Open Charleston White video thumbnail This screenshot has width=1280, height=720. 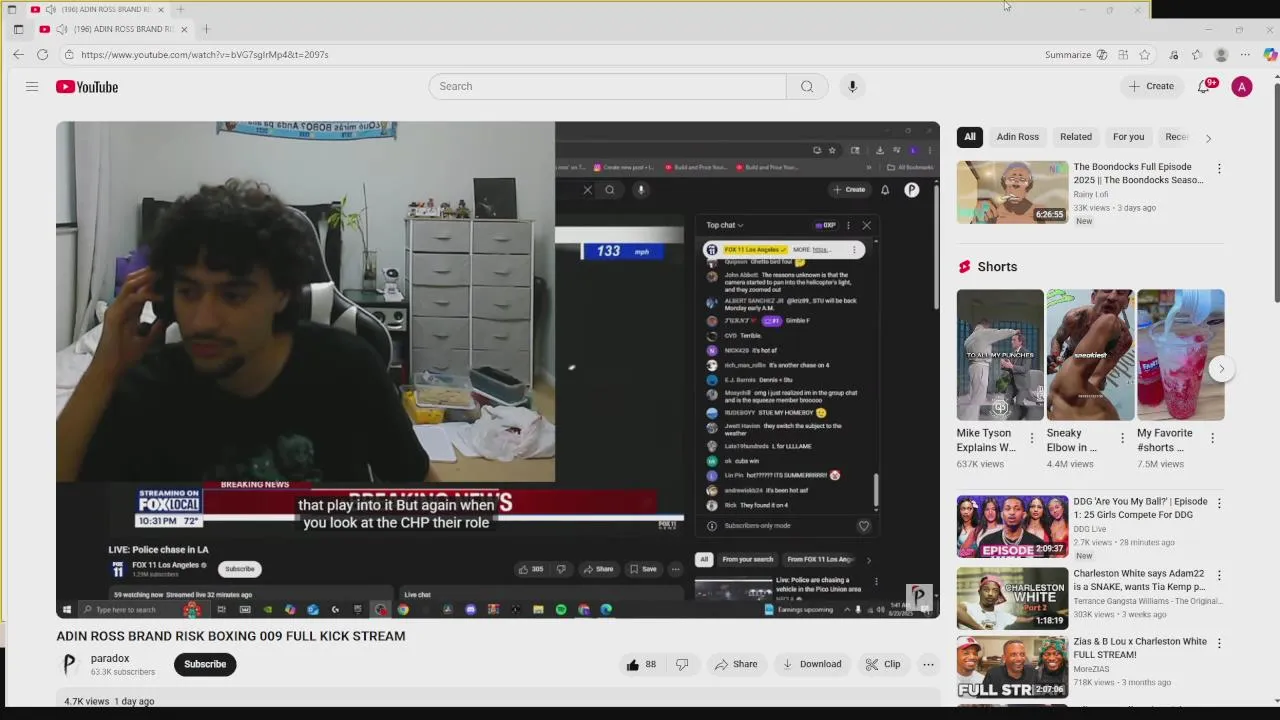click(x=1012, y=598)
